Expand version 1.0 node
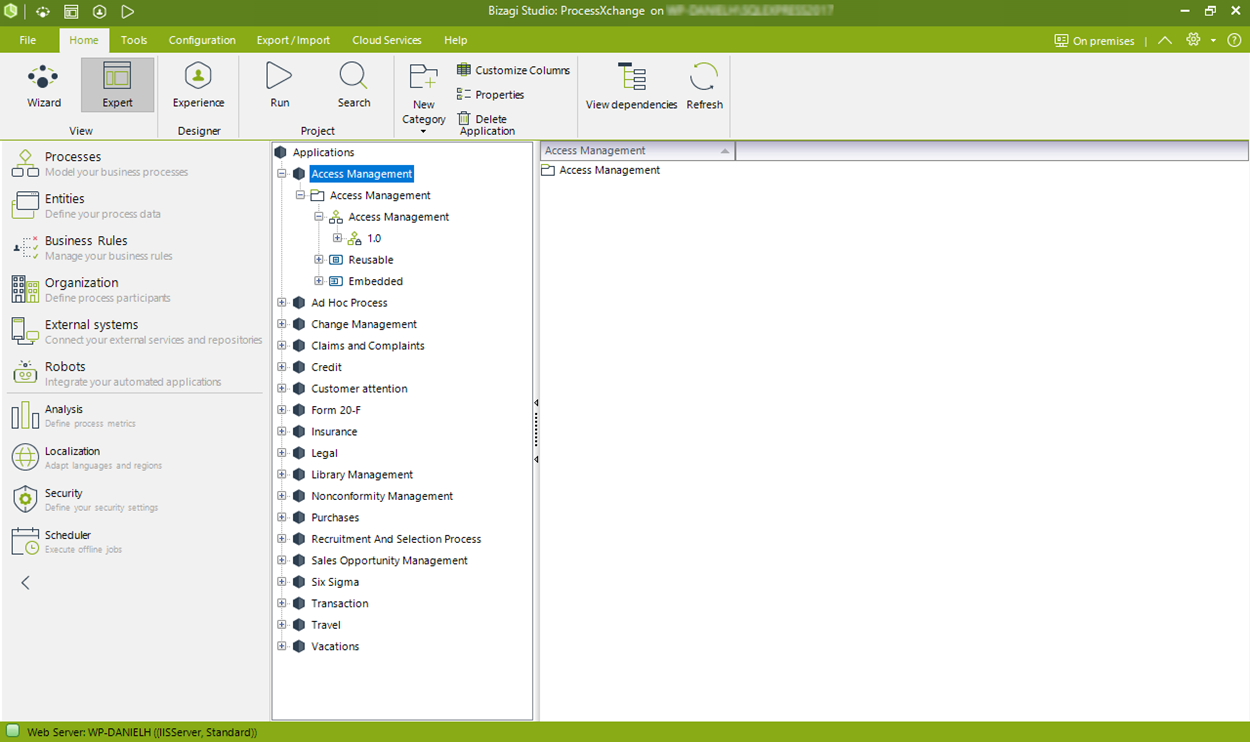Image resolution: width=1250 pixels, height=742 pixels. pos(337,238)
